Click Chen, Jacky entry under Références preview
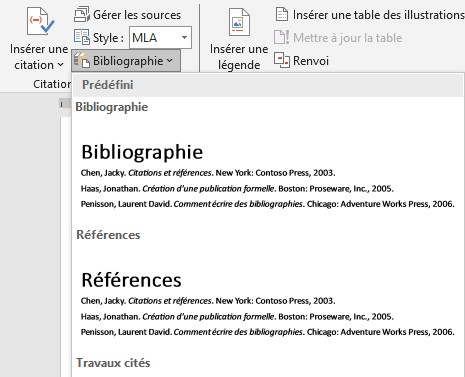Viewport: 465px width, 377px height. tap(208, 301)
